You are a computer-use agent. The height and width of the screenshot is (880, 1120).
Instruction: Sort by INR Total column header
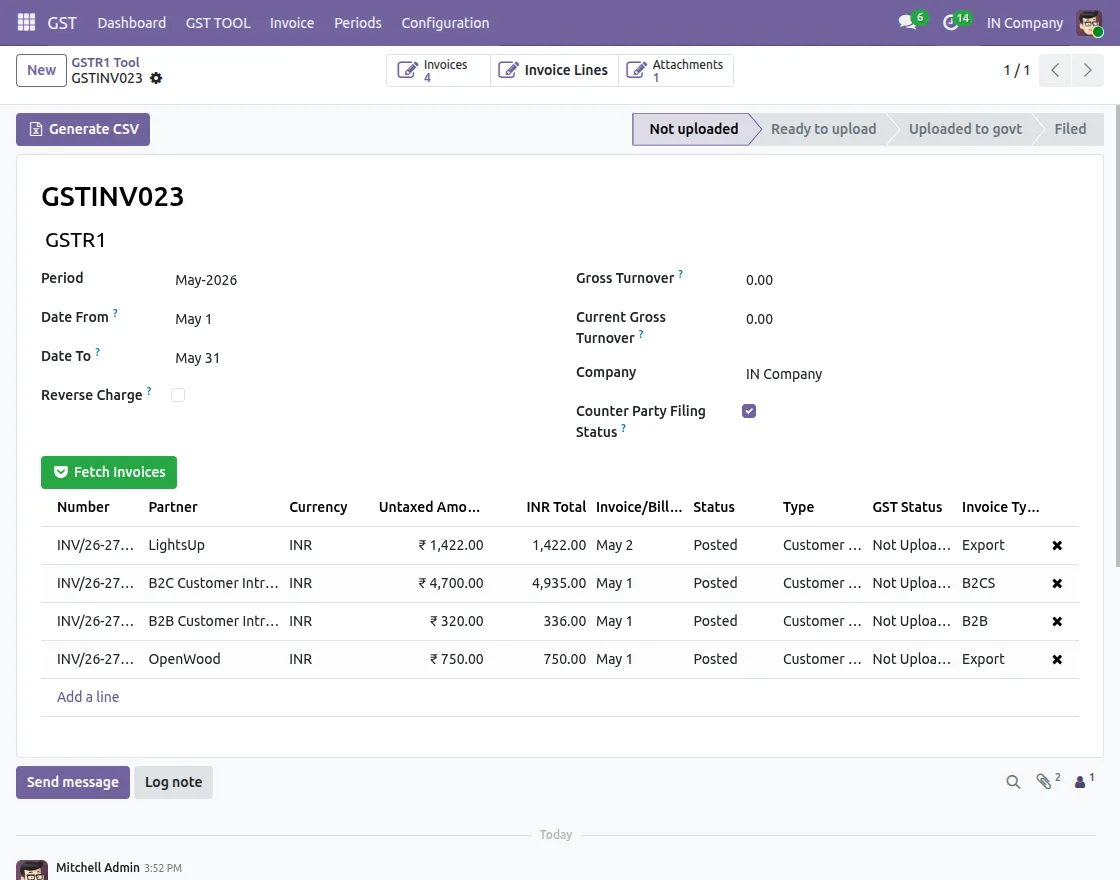(556, 507)
